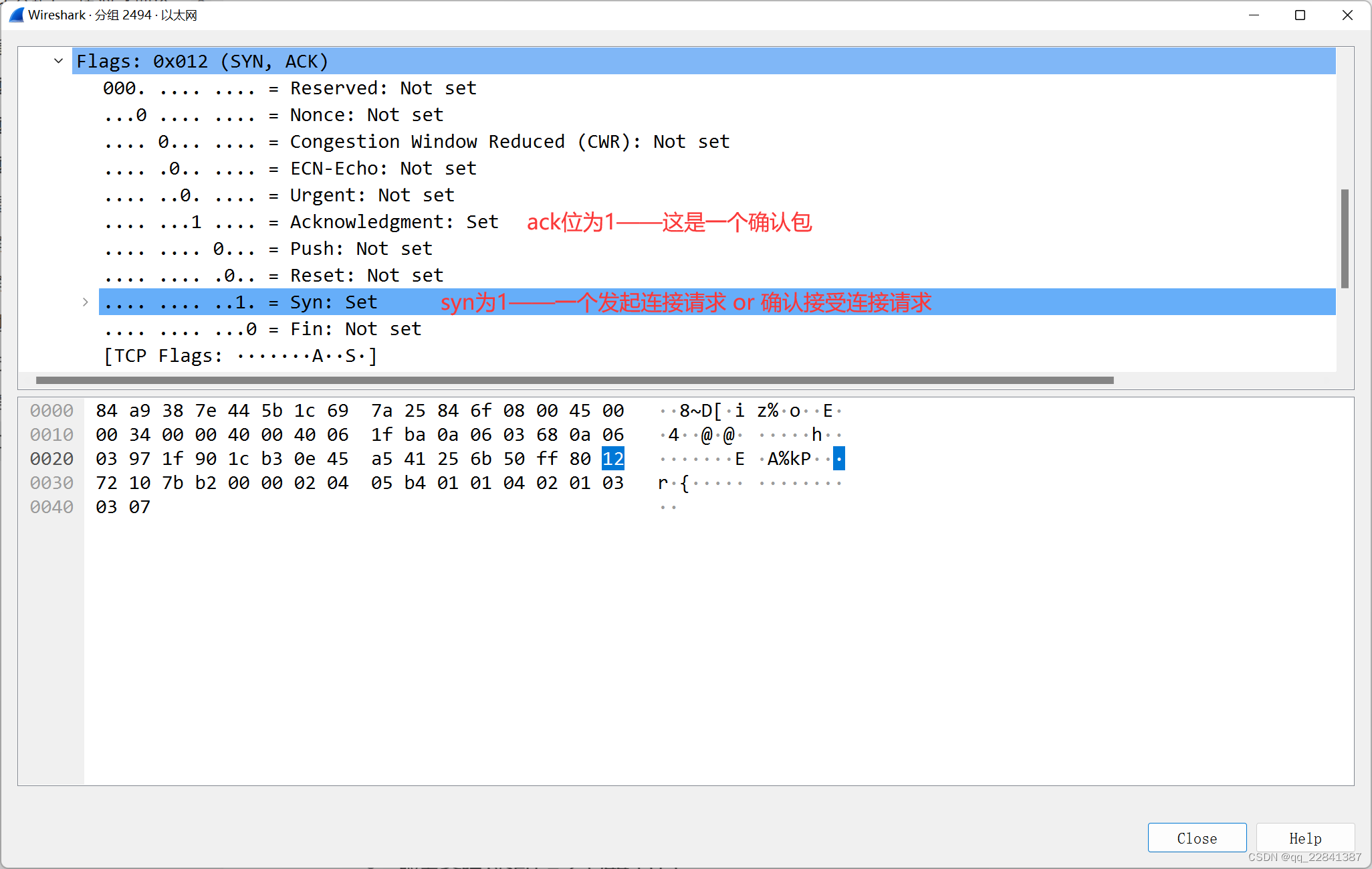Screen dimensions: 1372x869
Task: Click the horizontal scrollbar of the details pane
Action: pos(575,380)
